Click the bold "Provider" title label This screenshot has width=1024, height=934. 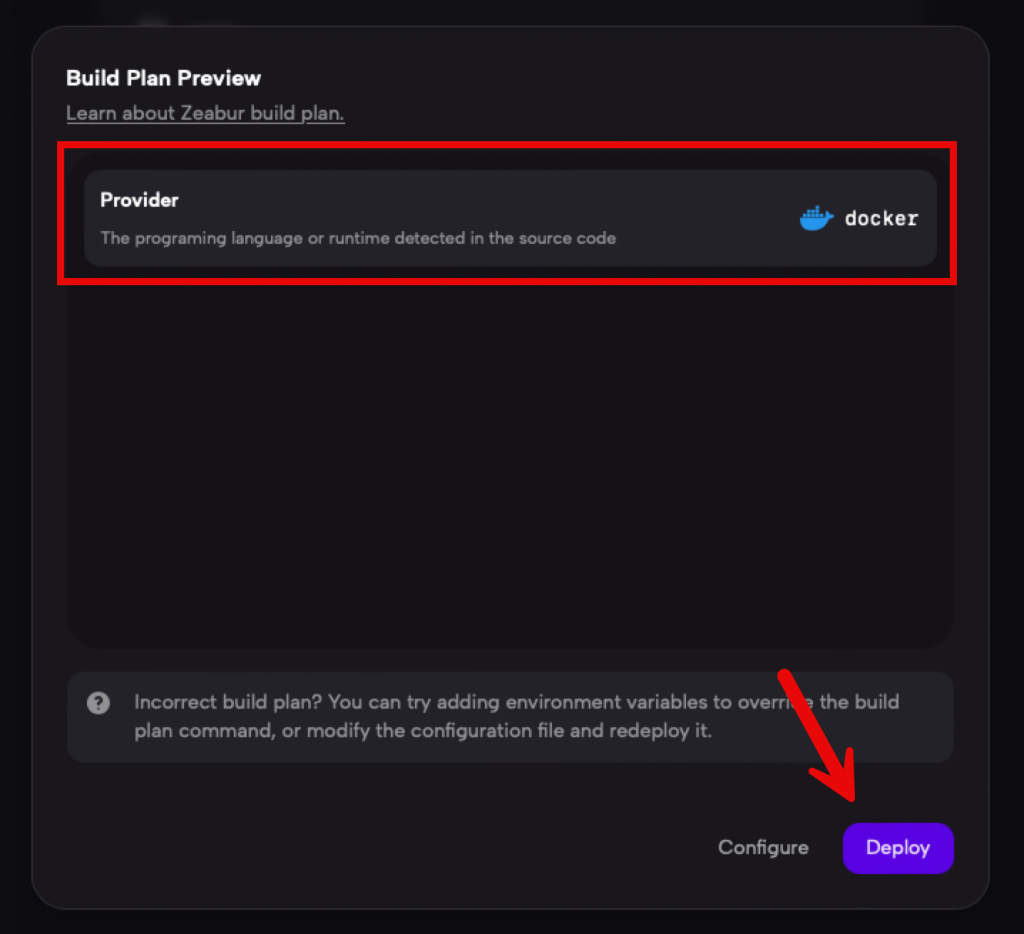pyautogui.click(x=139, y=200)
